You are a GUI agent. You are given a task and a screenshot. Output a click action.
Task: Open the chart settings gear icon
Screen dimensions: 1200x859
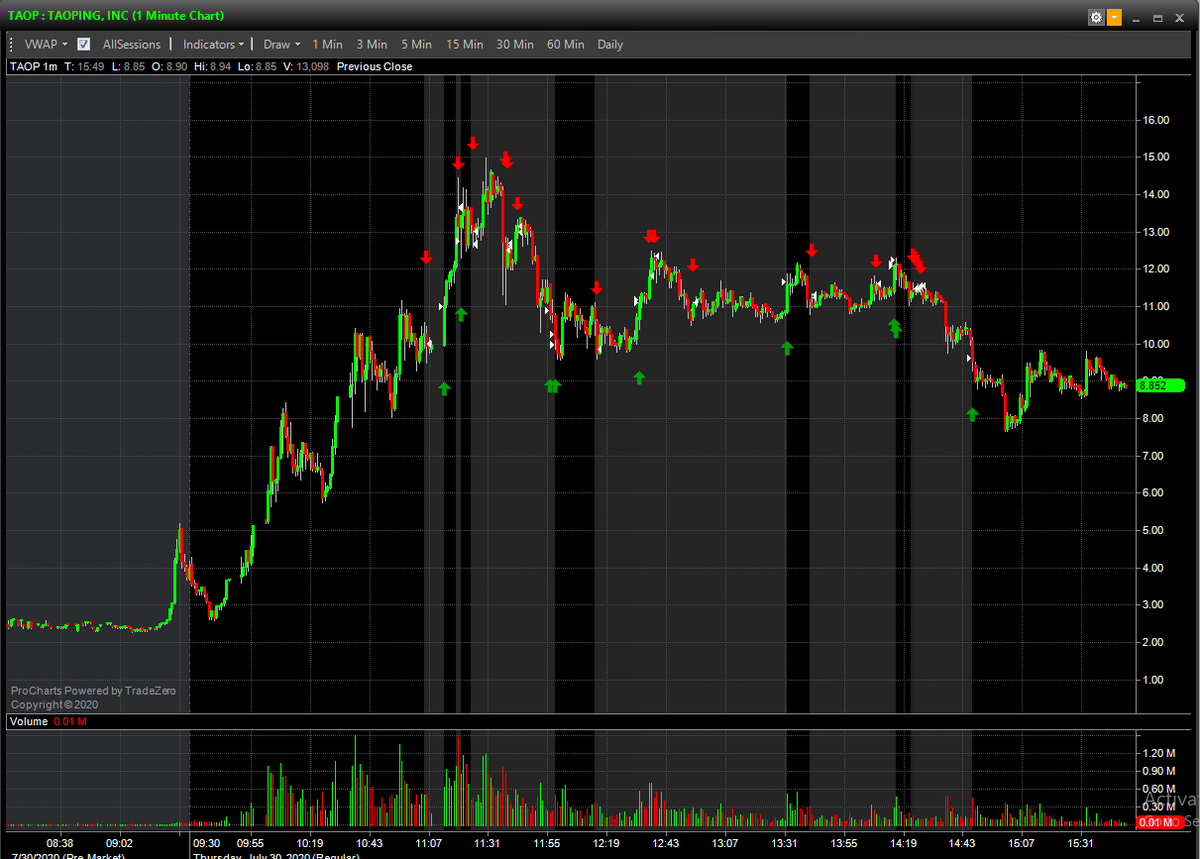pyautogui.click(x=1096, y=17)
